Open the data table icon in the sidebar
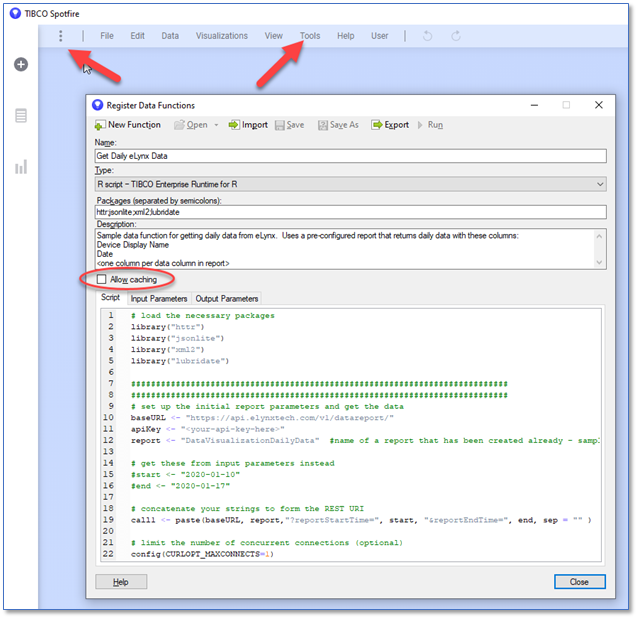Viewport: 638px width, 619px height. click(21, 116)
